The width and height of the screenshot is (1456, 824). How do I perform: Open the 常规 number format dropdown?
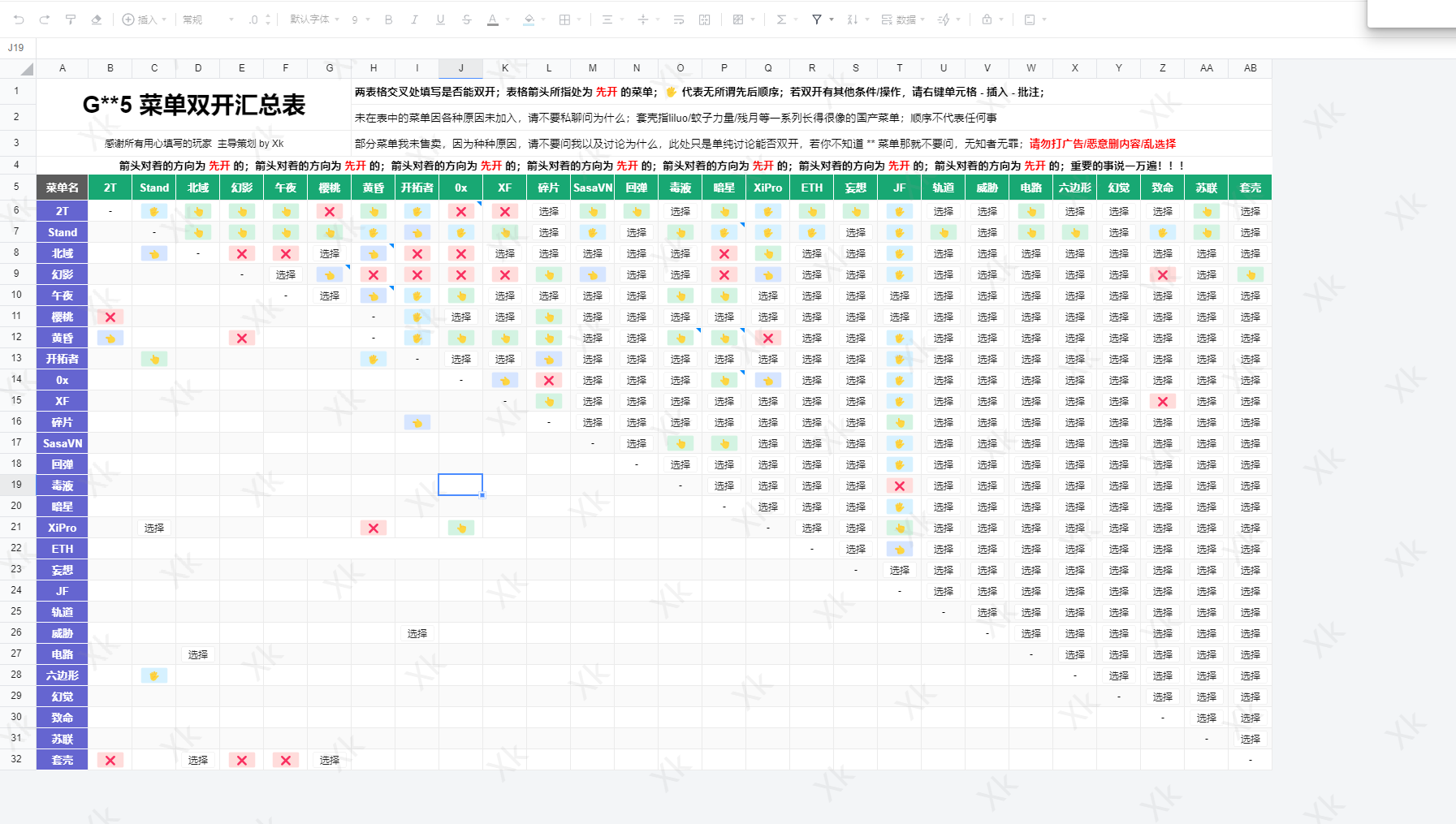(207, 19)
